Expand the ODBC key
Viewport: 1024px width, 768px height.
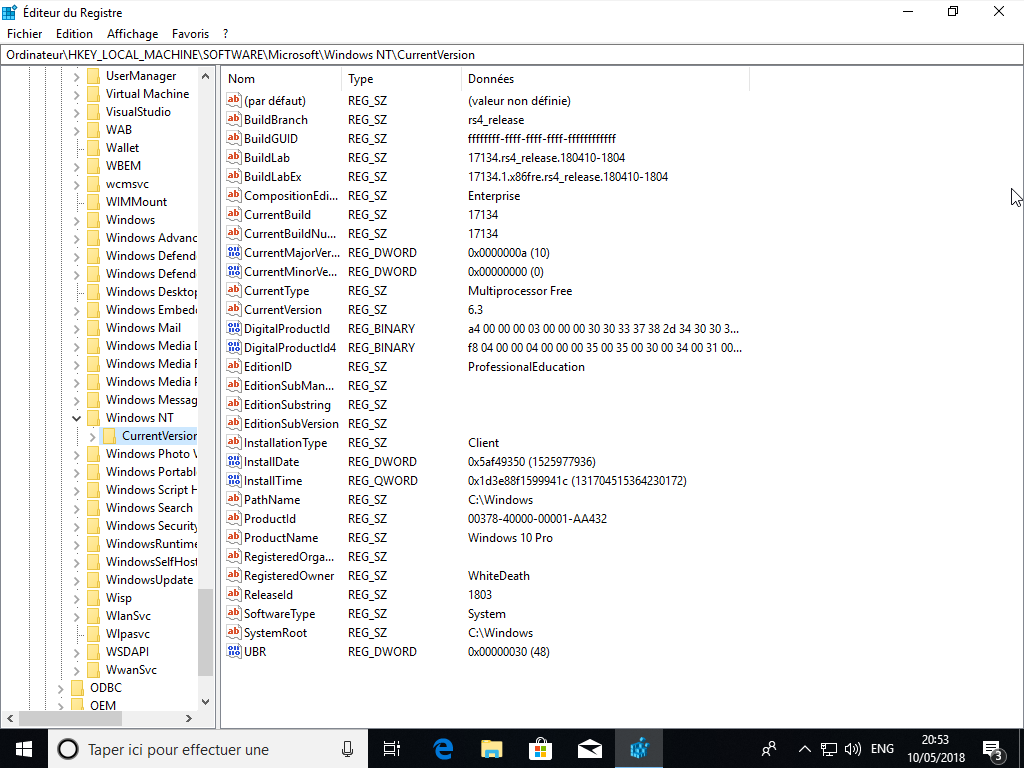pyautogui.click(x=61, y=688)
